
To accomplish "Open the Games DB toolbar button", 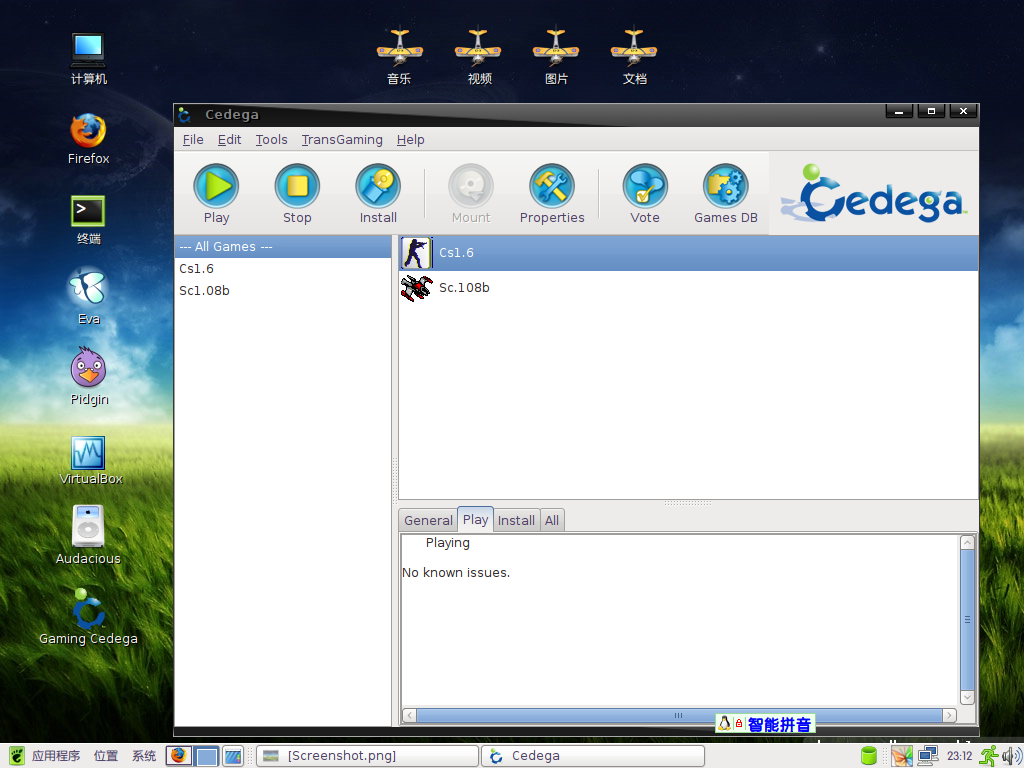I will pos(726,194).
